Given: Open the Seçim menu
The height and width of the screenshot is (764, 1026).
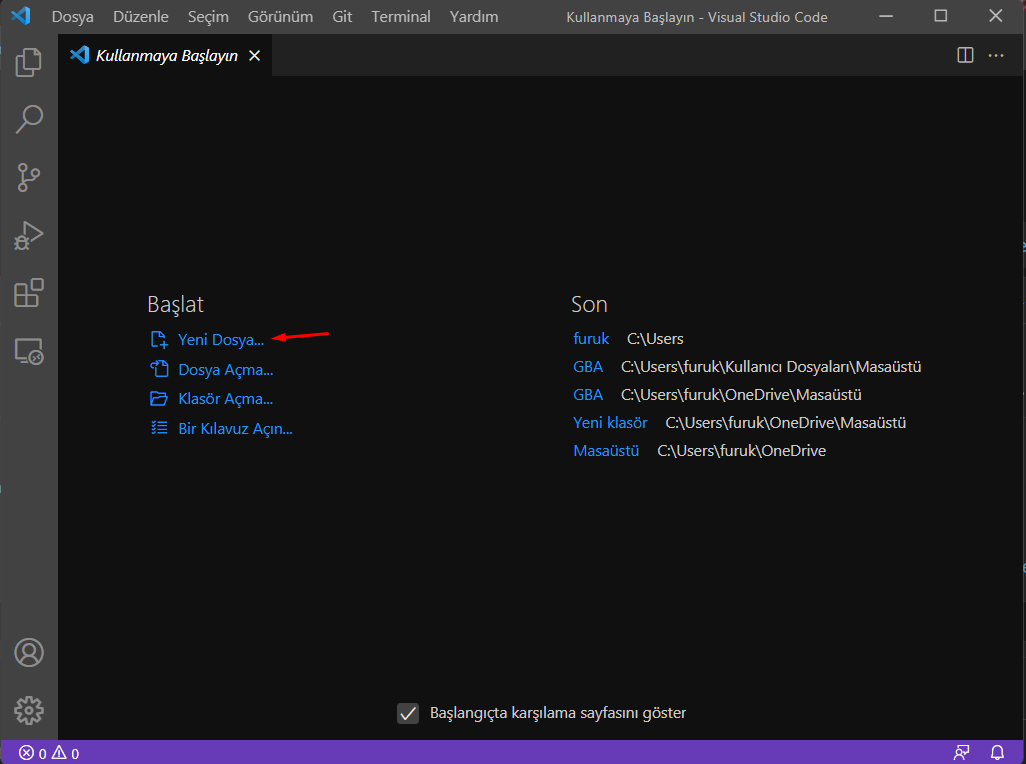Looking at the screenshot, I should [x=208, y=16].
